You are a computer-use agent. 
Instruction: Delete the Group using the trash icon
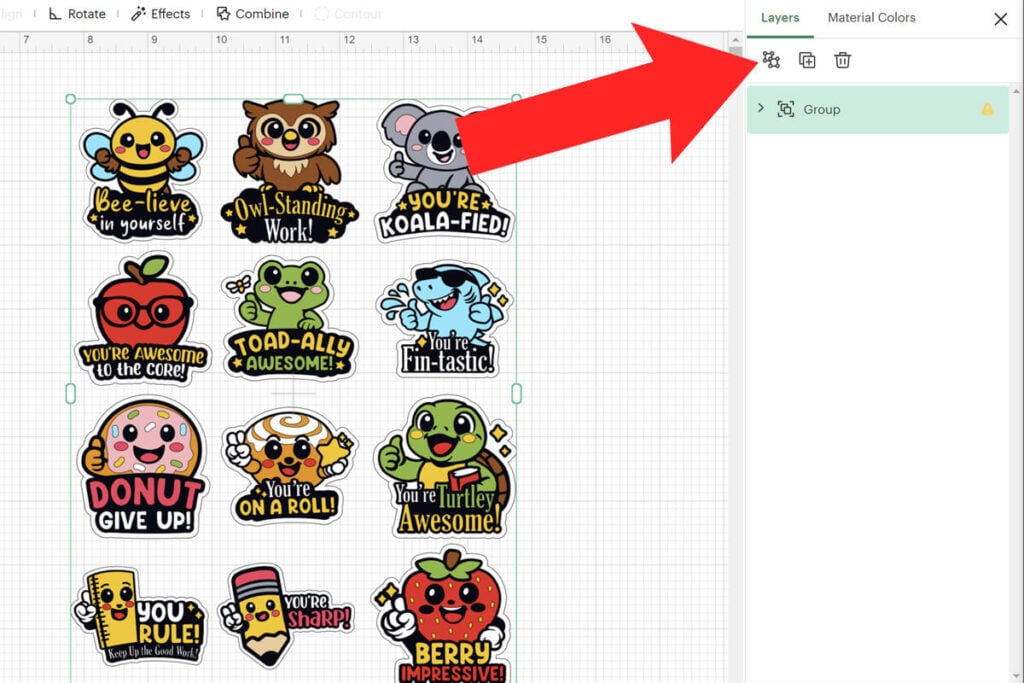click(843, 60)
